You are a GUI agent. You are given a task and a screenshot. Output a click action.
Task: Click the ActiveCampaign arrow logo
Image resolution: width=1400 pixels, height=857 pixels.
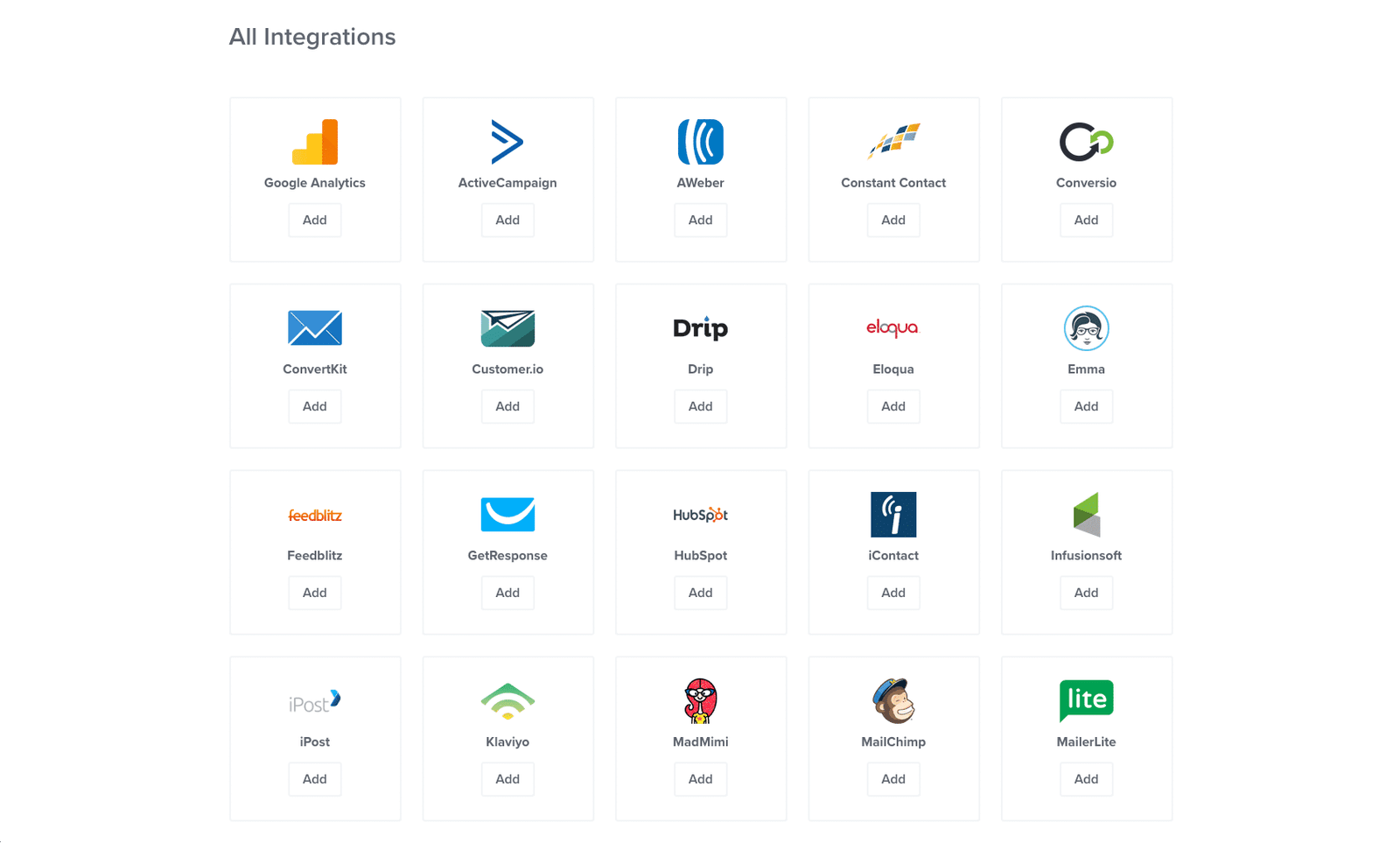tap(507, 142)
